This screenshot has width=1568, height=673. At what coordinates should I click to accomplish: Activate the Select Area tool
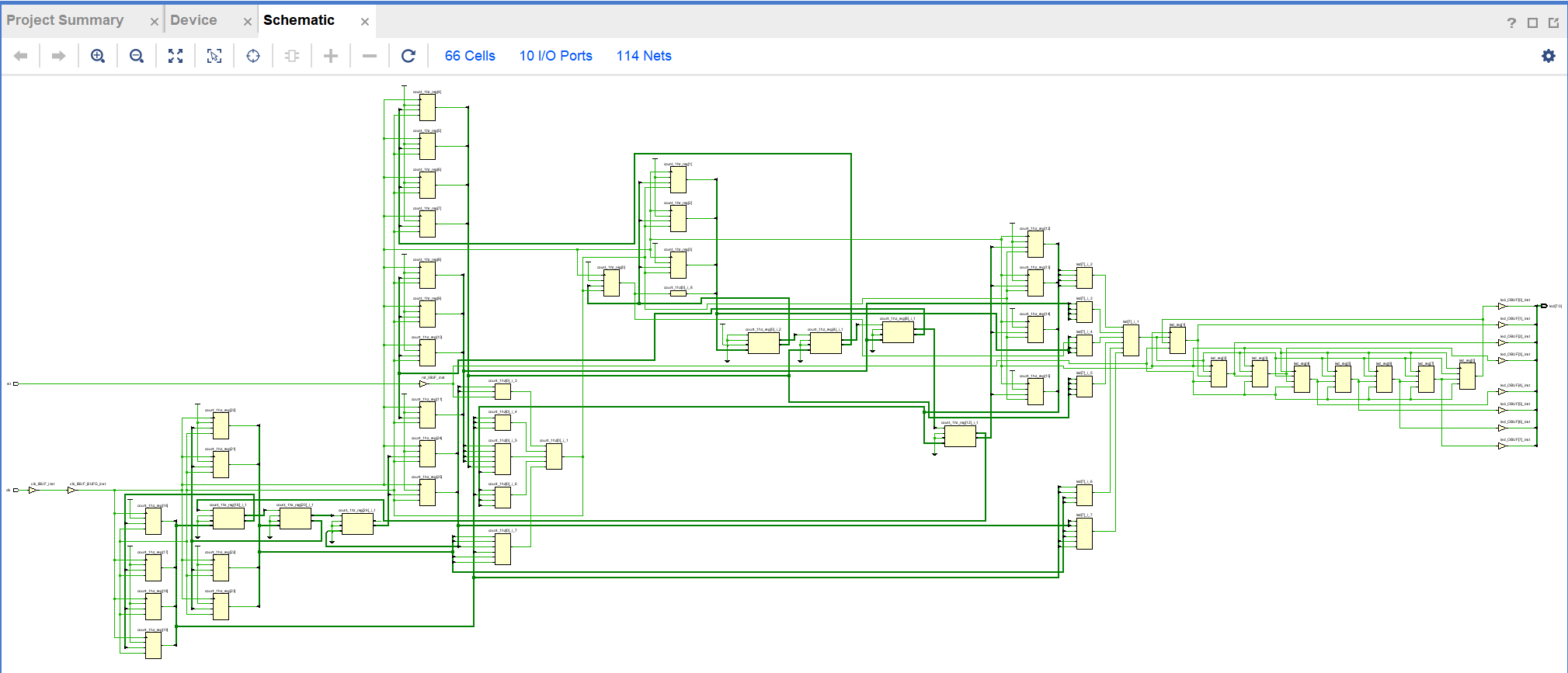214,56
